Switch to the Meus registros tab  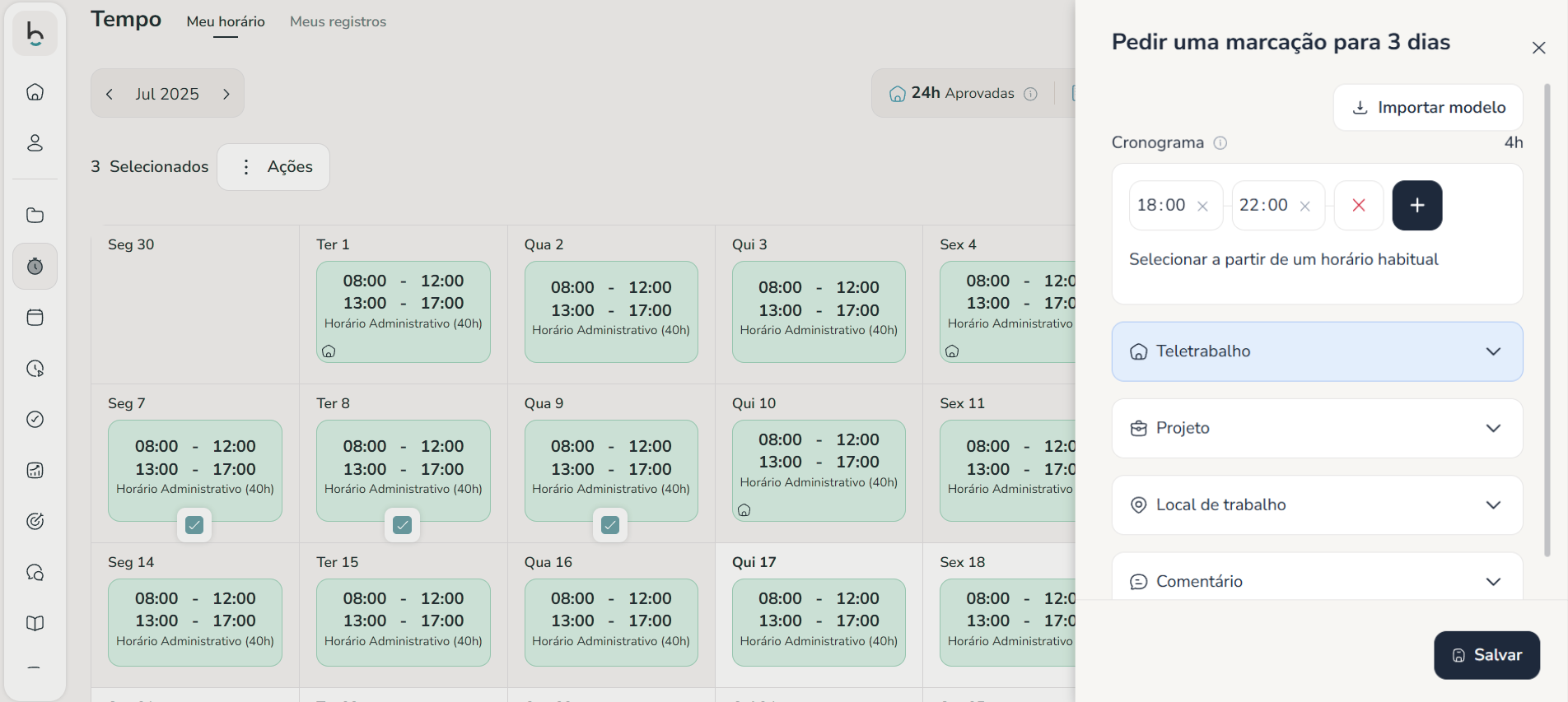pos(338,22)
